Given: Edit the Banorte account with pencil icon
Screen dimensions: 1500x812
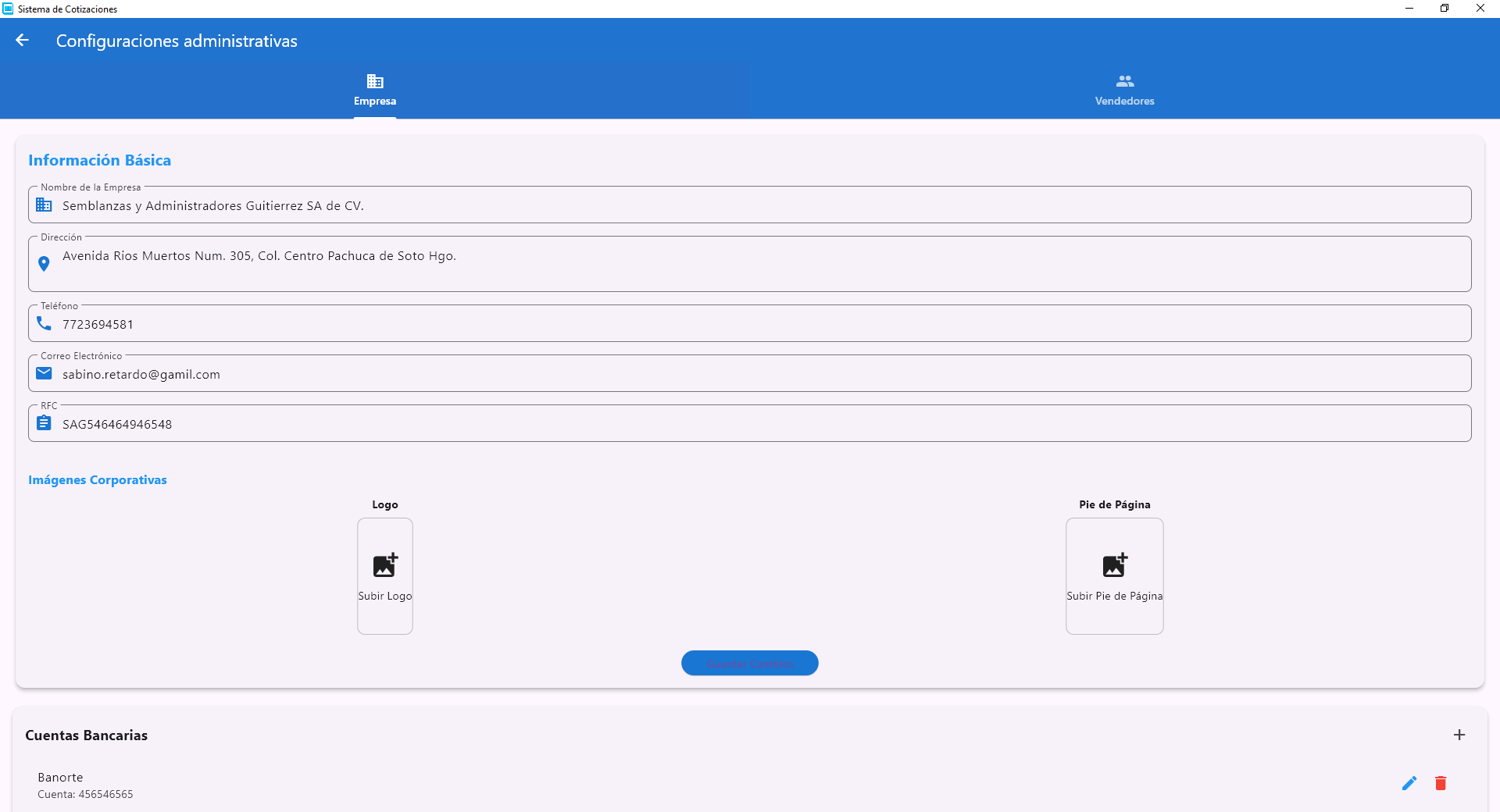Looking at the screenshot, I should [1409, 783].
